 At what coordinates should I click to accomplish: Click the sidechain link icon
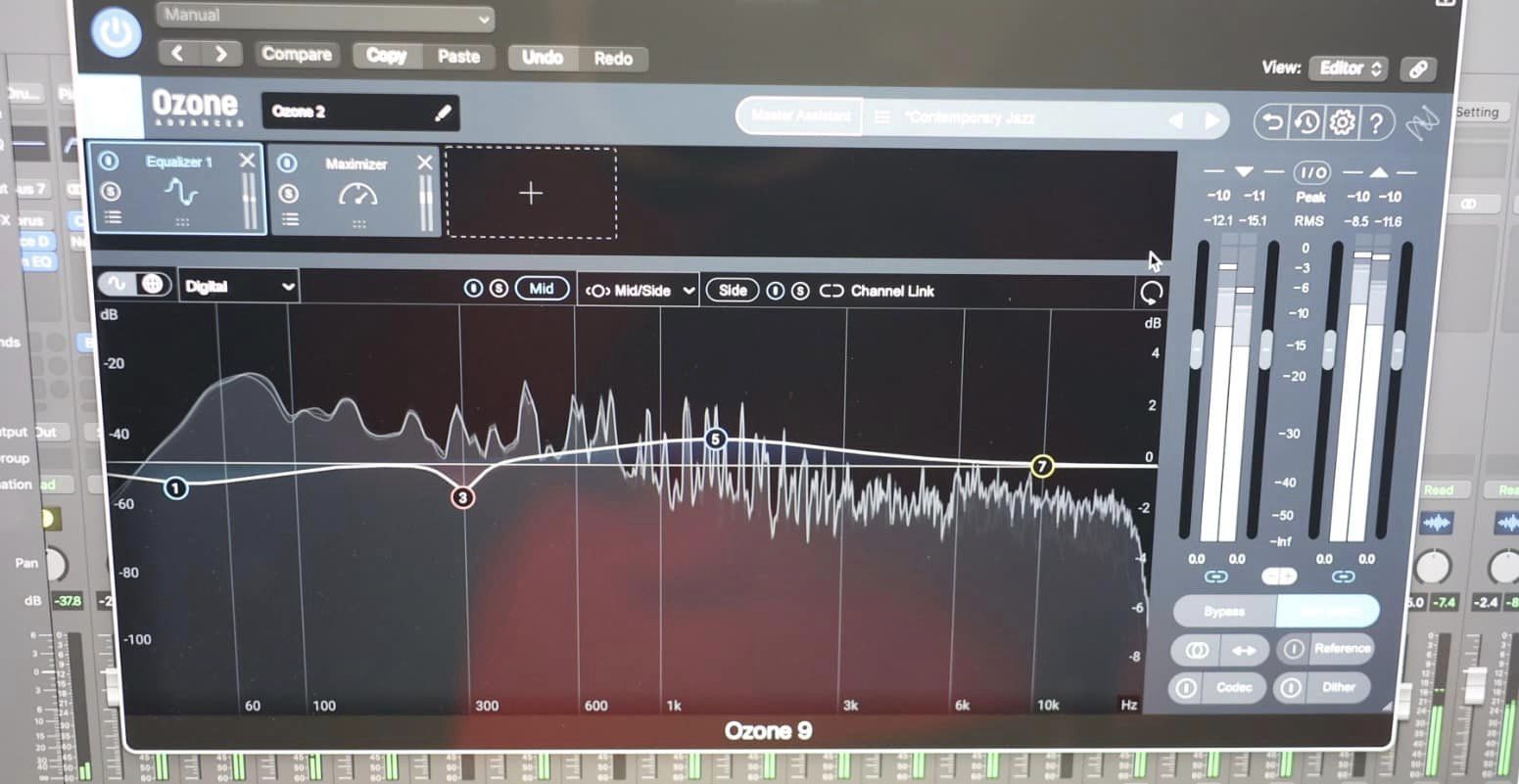(1417, 69)
